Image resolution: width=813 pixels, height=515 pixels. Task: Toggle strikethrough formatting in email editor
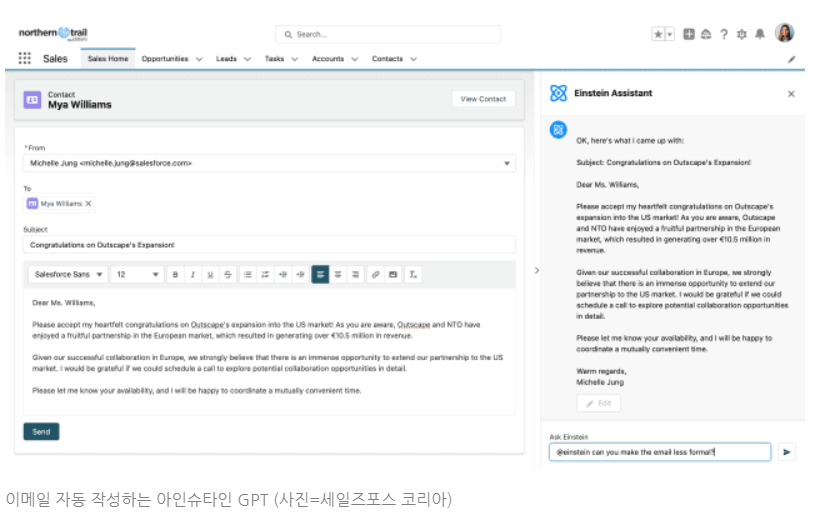[228, 274]
